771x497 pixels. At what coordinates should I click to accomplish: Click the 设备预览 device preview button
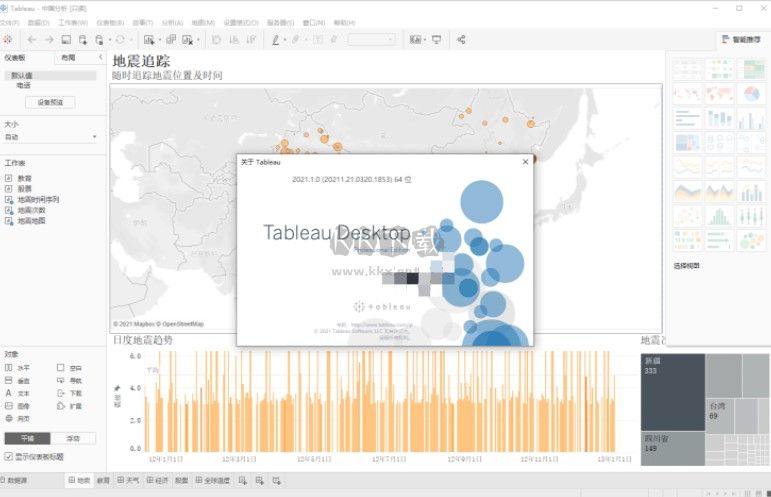[x=50, y=102]
